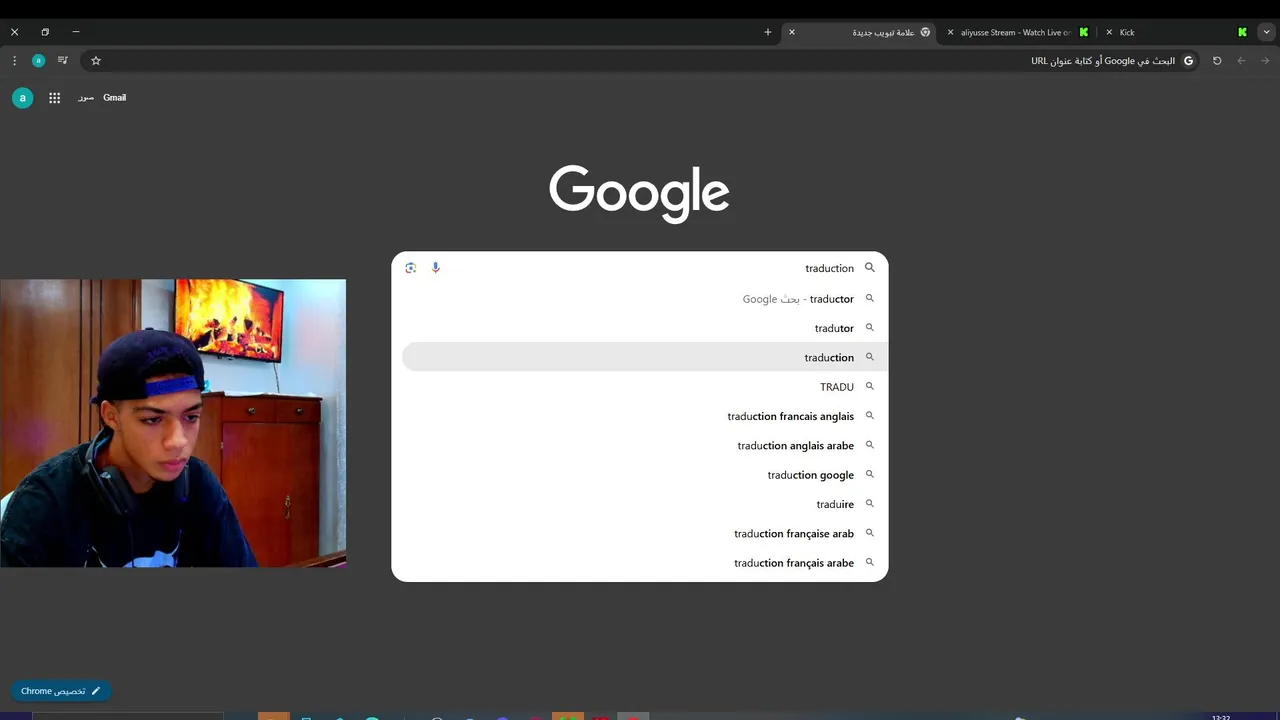Viewport: 1280px width, 720px height.
Task: Bookmark this page with star icon
Action: [x=96, y=61]
